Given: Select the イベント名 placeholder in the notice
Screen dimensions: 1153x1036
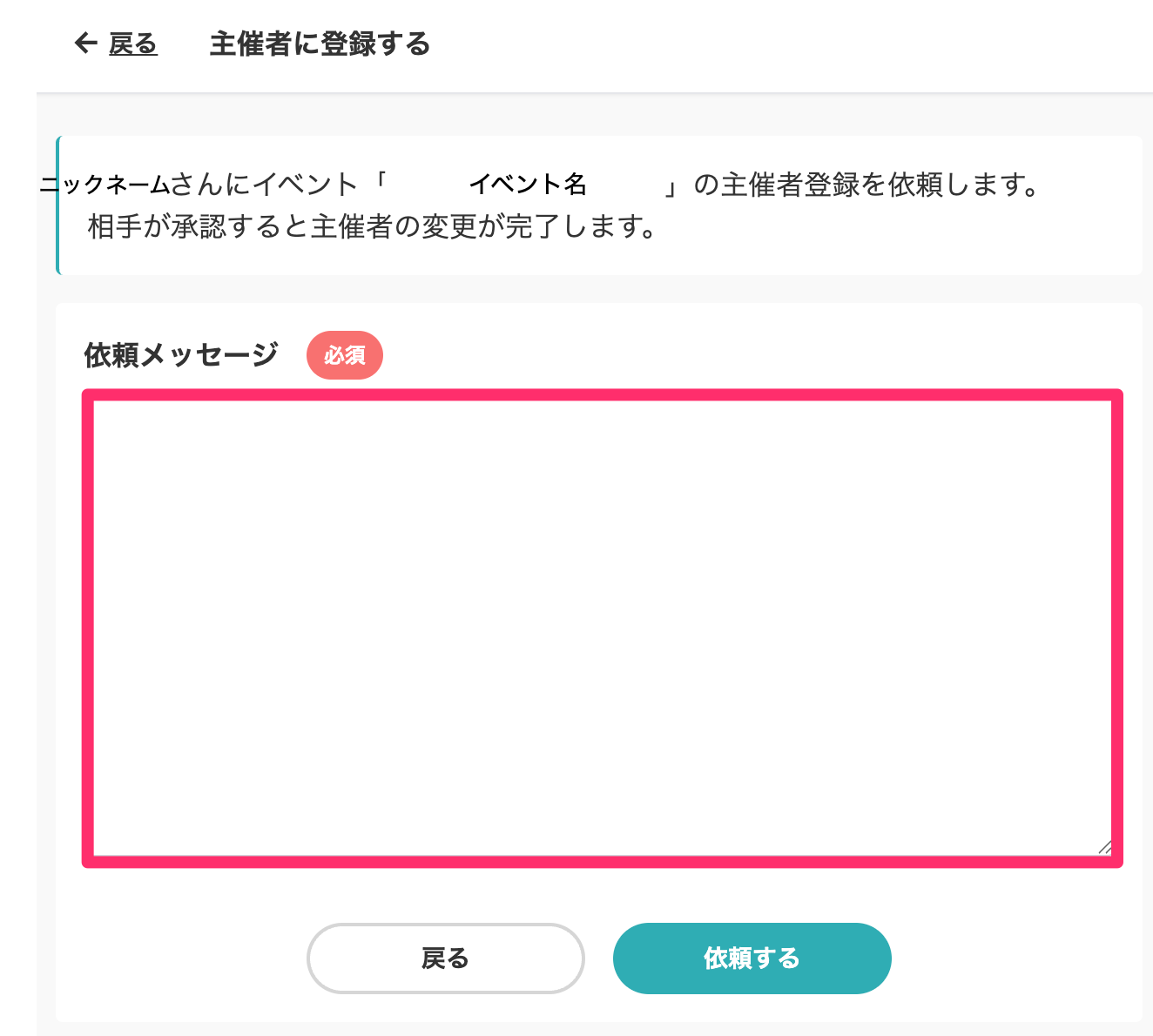Looking at the screenshot, I should tap(528, 184).
